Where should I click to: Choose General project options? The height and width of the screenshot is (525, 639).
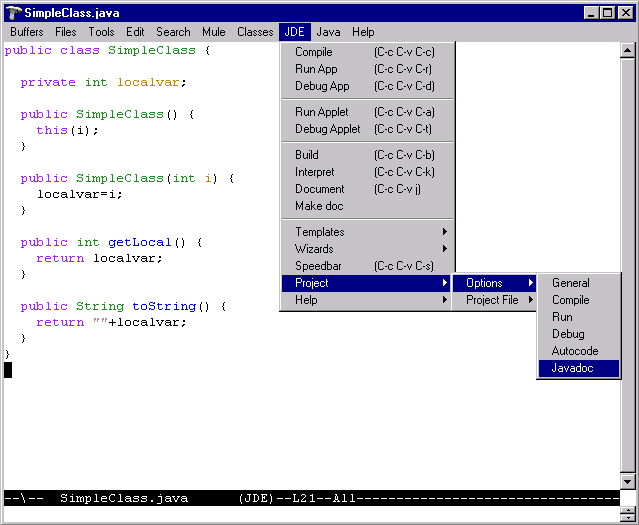click(579, 283)
